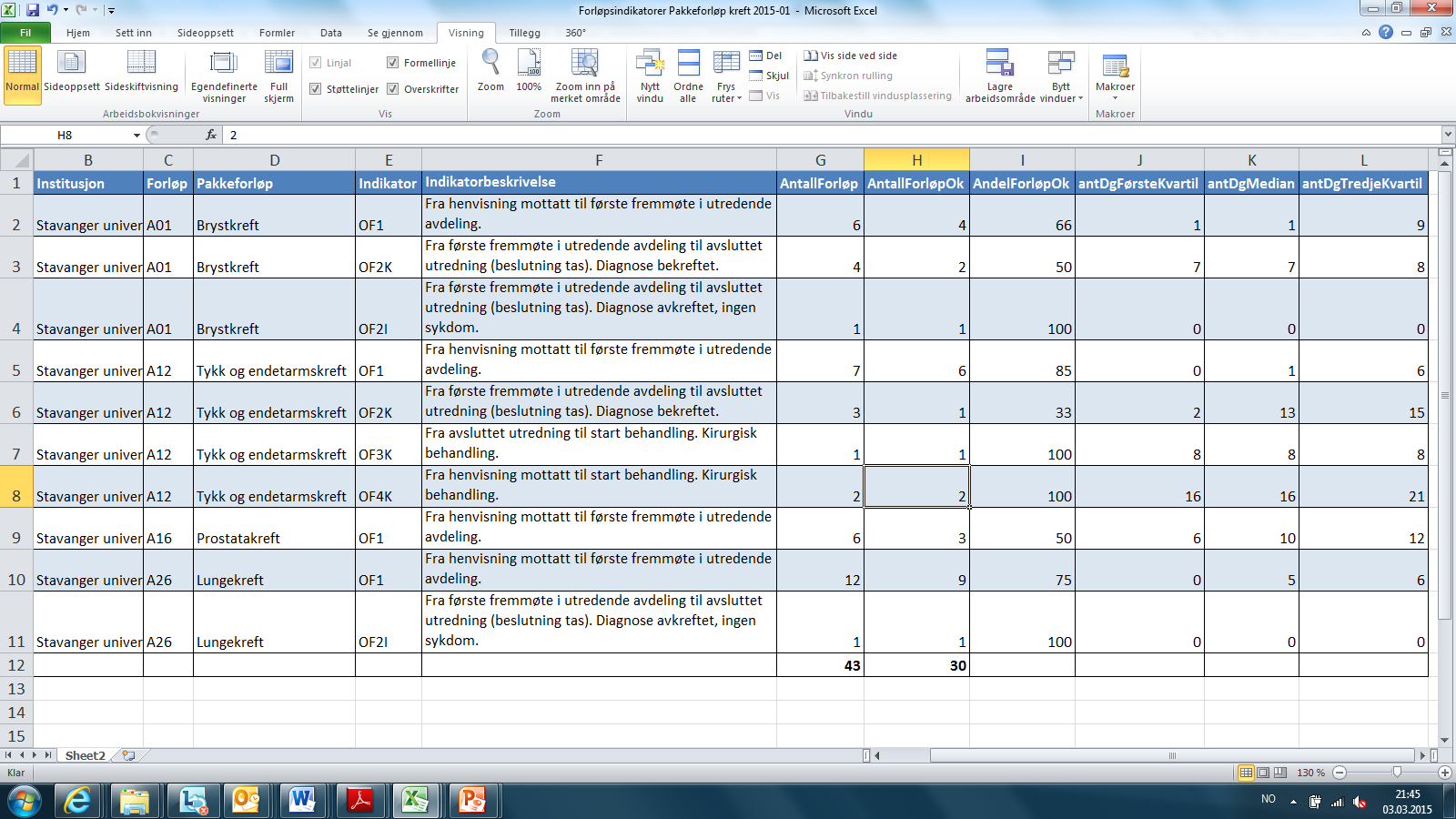
Task: Open Customize Quick Access Toolbar dropdown
Action: pos(111,11)
